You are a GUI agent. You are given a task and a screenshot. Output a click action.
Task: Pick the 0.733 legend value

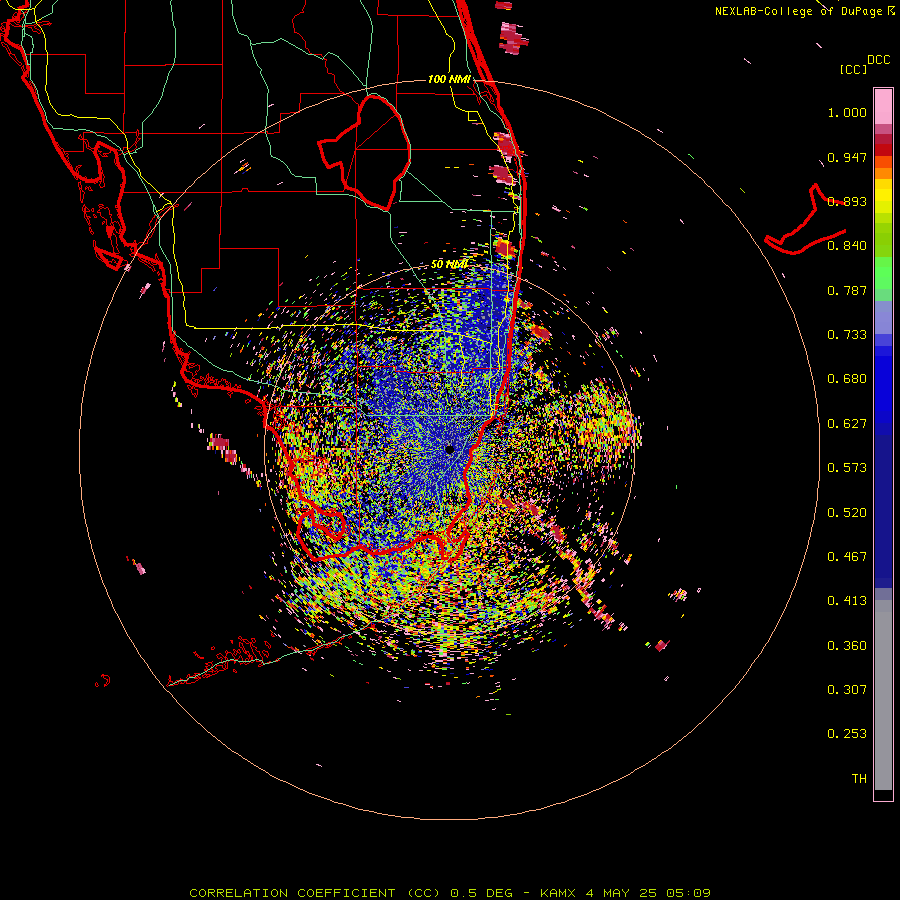(847, 335)
